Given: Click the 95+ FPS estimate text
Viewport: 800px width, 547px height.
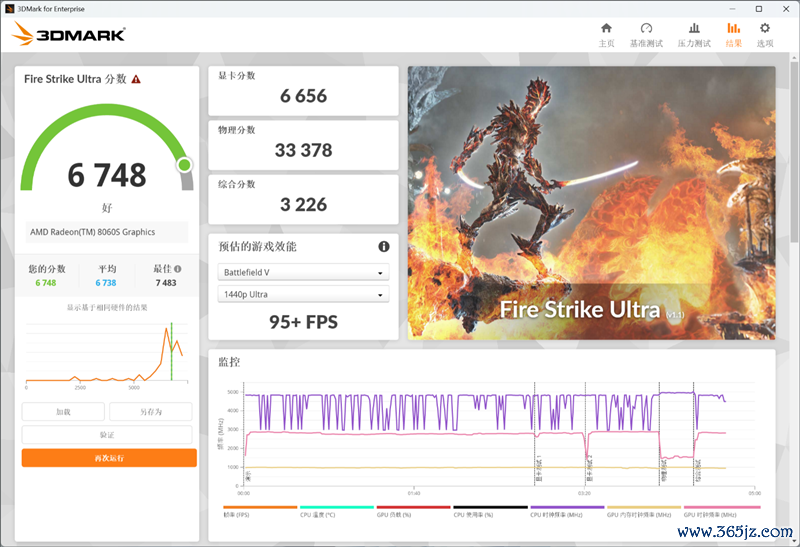Looking at the screenshot, I should (x=304, y=322).
